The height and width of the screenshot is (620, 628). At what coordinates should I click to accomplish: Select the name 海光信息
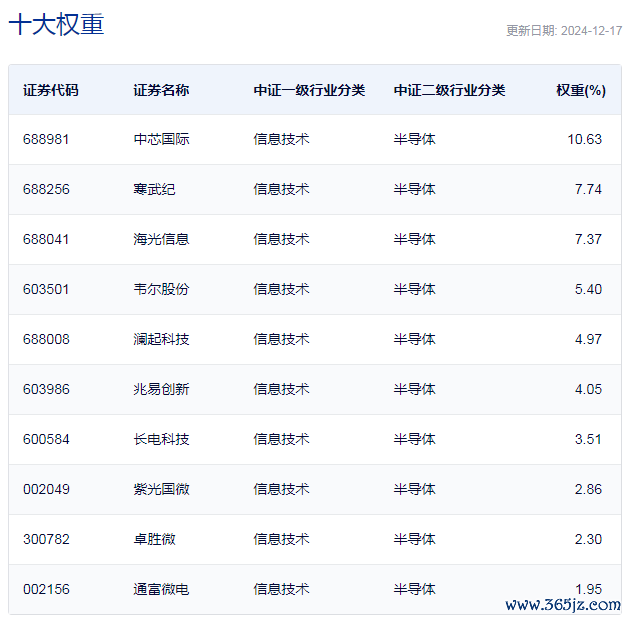161,239
